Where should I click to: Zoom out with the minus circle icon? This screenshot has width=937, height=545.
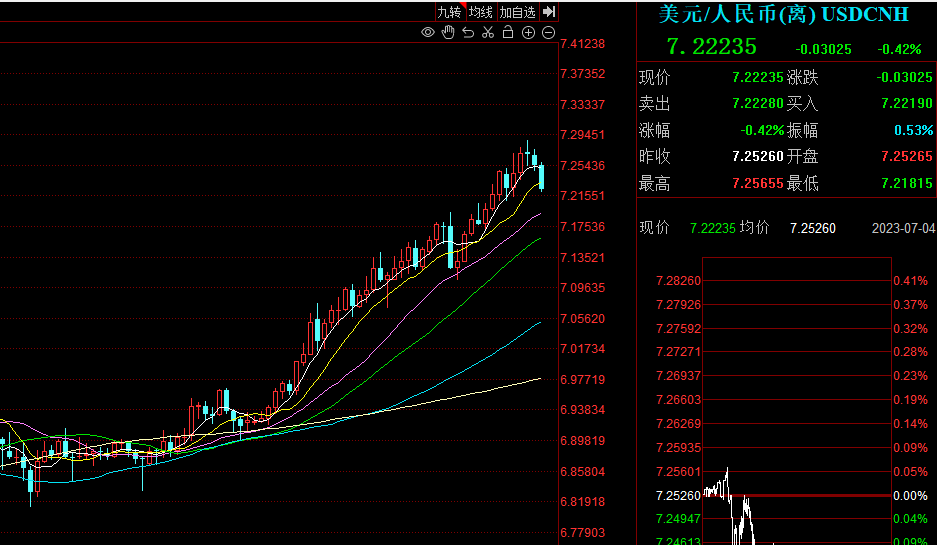pyautogui.click(x=549, y=32)
